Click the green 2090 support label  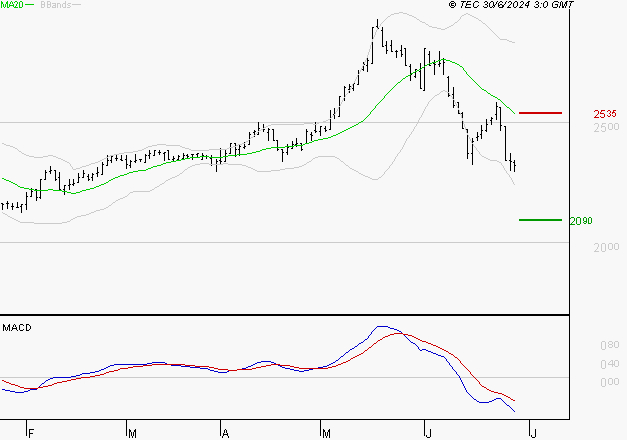click(581, 221)
